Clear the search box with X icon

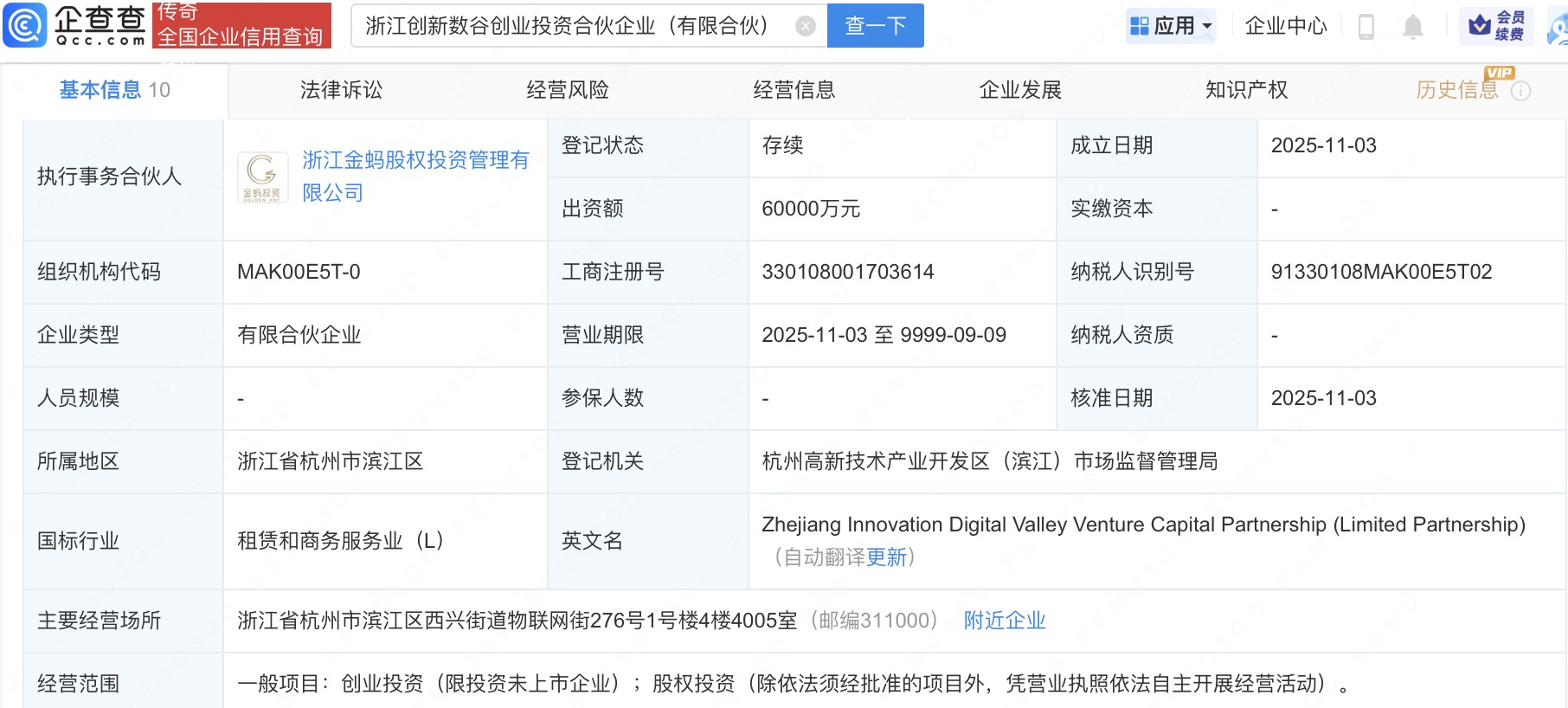click(805, 26)
